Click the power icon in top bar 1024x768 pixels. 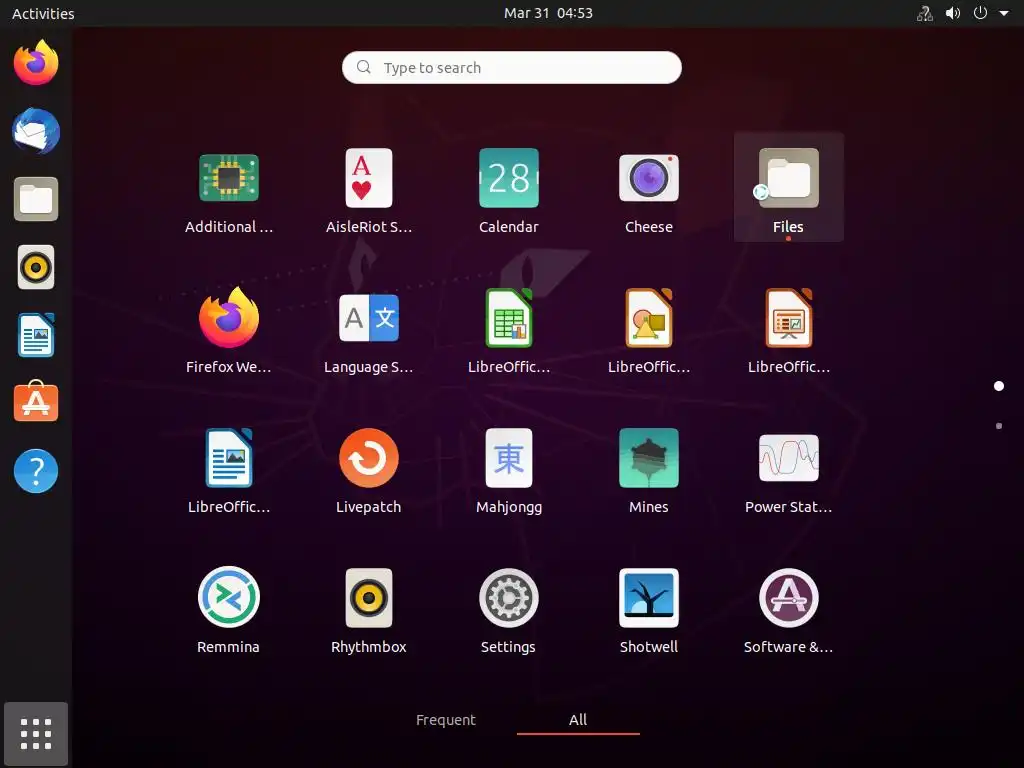click(980, 13)
